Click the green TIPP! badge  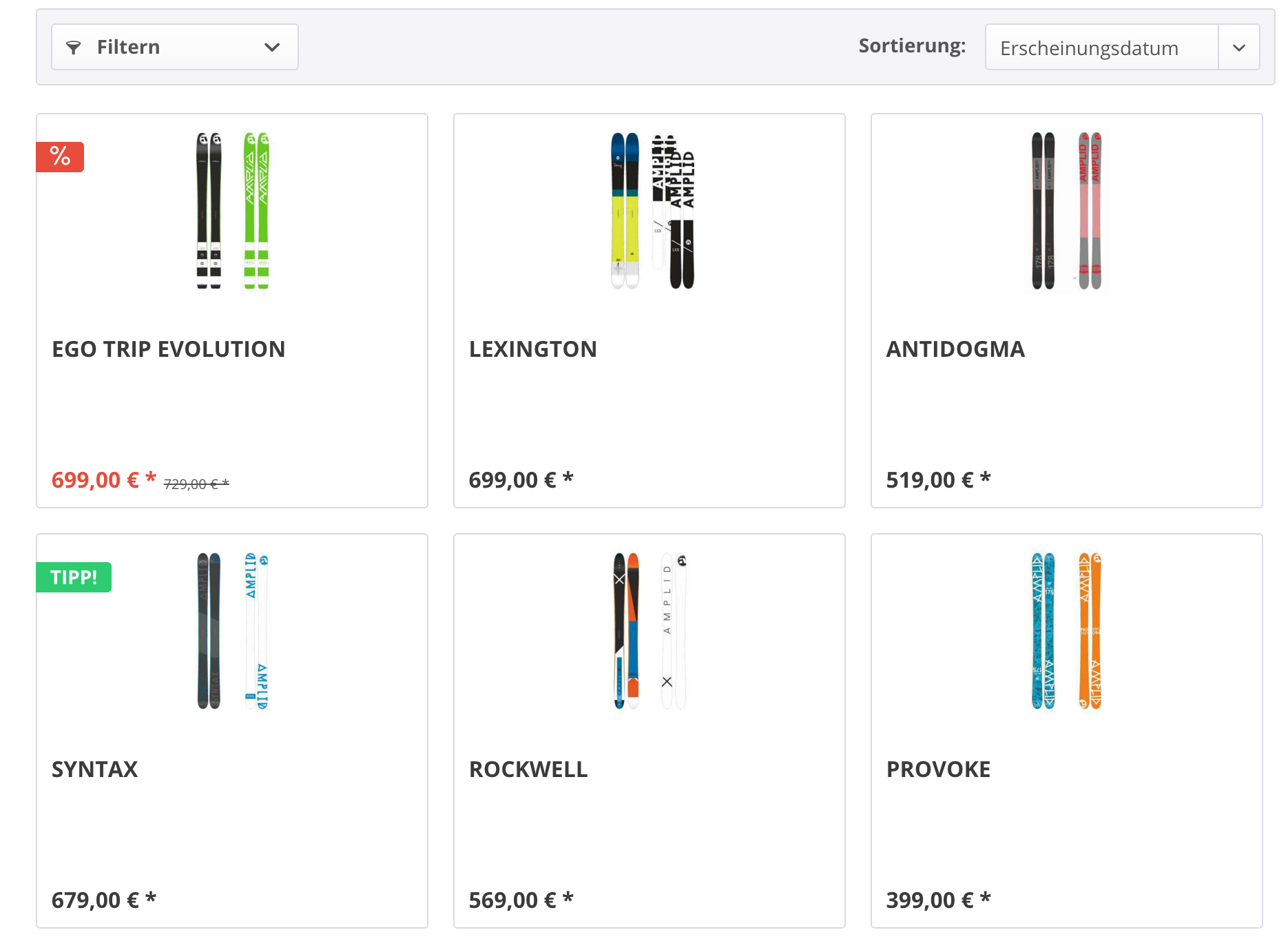click(x=74, y=577)
